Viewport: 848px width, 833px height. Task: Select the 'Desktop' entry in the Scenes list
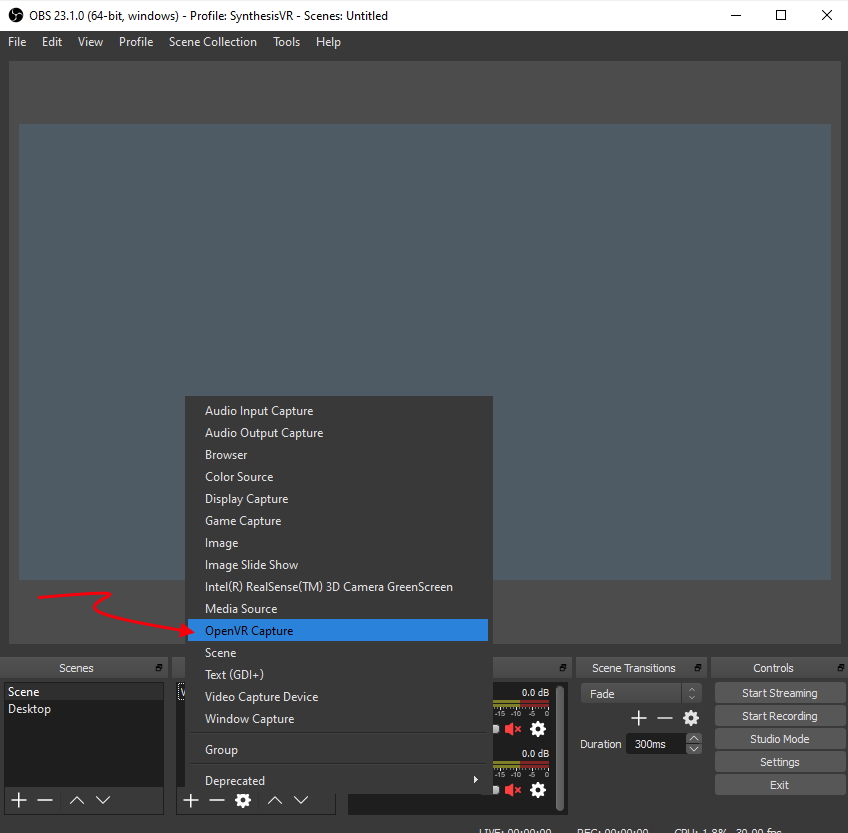(x=84, y=709)
